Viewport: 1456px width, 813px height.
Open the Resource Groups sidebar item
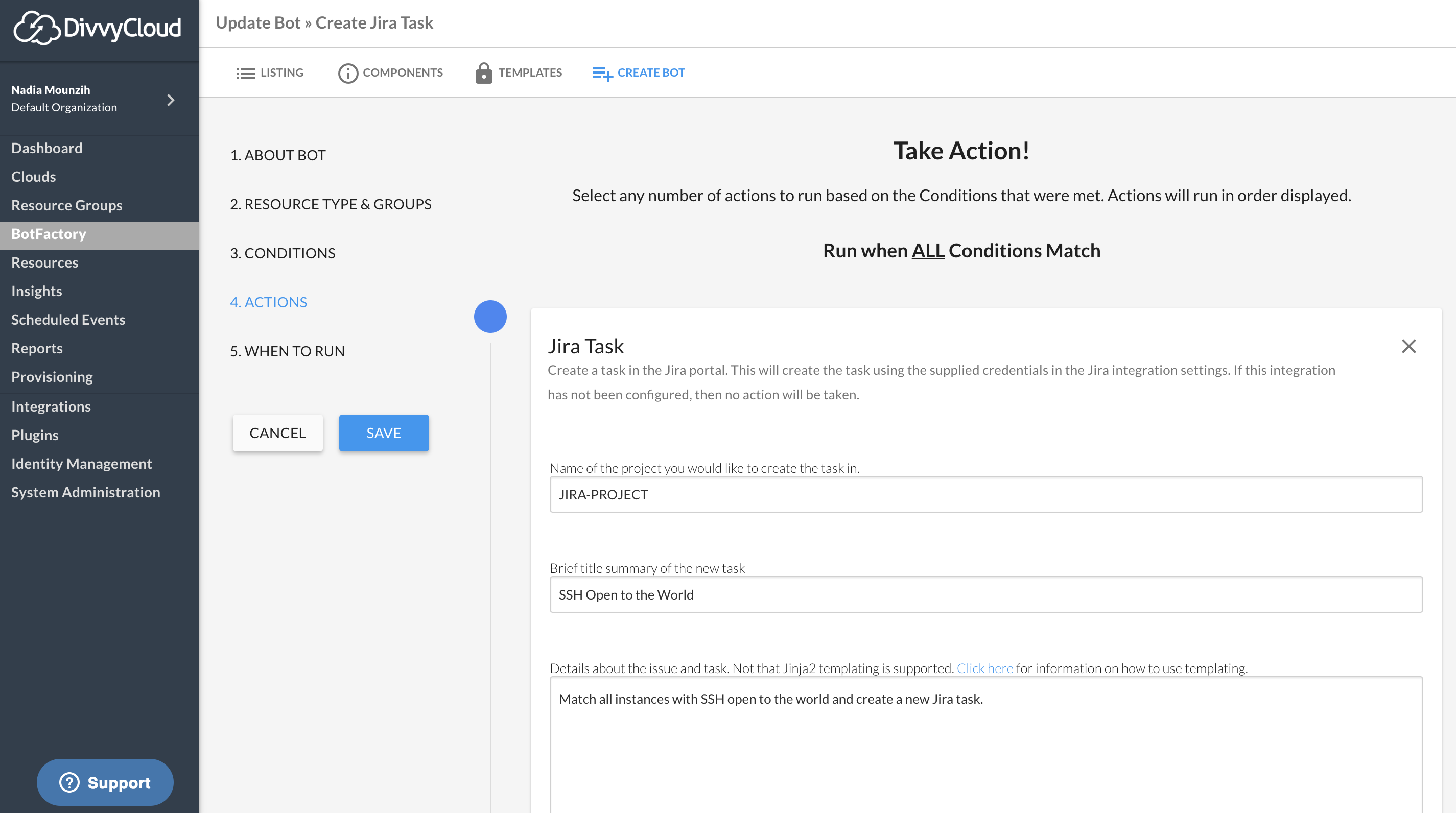67,205
